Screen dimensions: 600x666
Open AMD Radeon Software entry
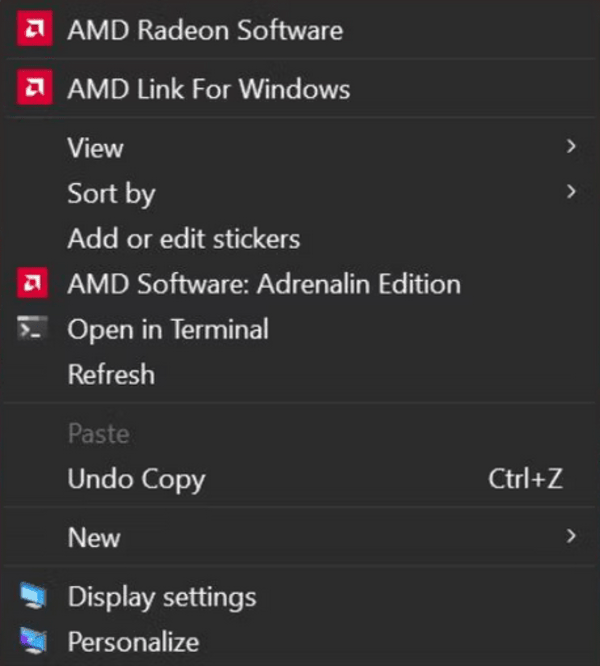[300, 29]
